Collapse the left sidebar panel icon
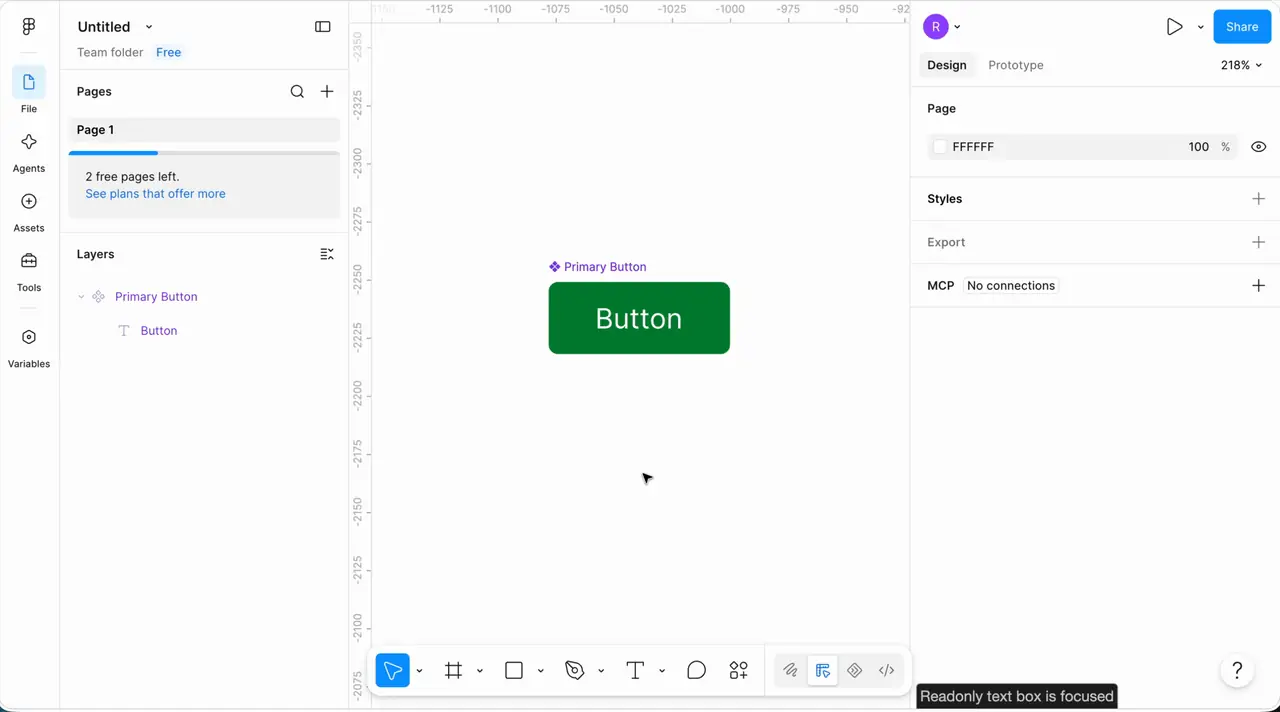The width and height of the screenshot is (1280, 712). pyautogui.click(x=322, y=27)
